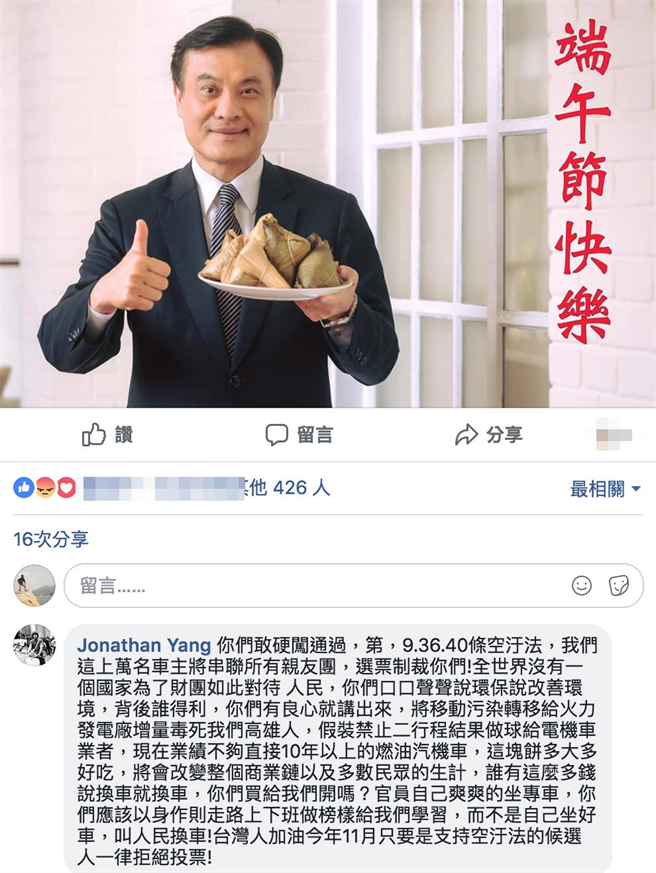
Task: Tap the 分享 share button
Action: pyautogui.click(x=489, y=435)
